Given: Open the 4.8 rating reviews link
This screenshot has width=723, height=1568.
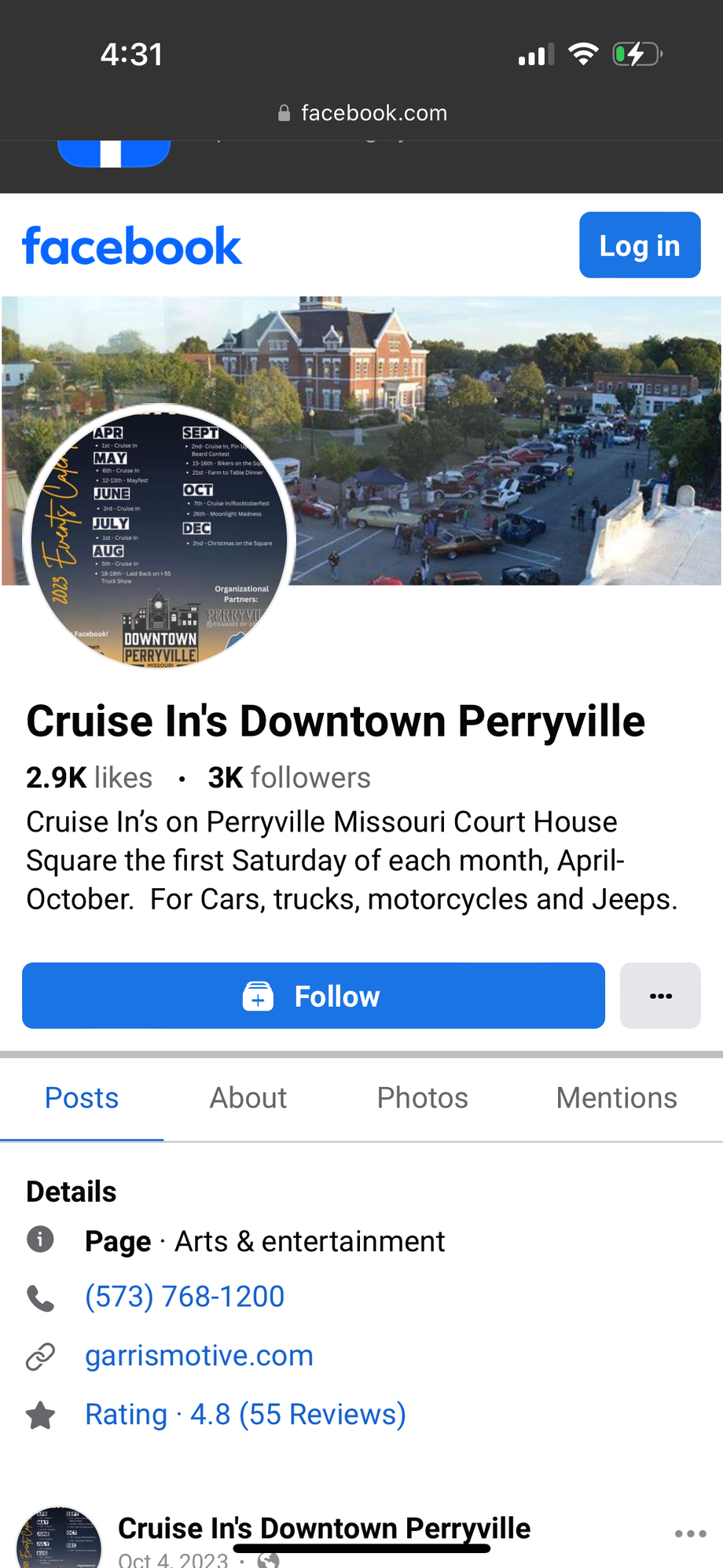Looking at the screenshot, I should (x=245, y=1415).
